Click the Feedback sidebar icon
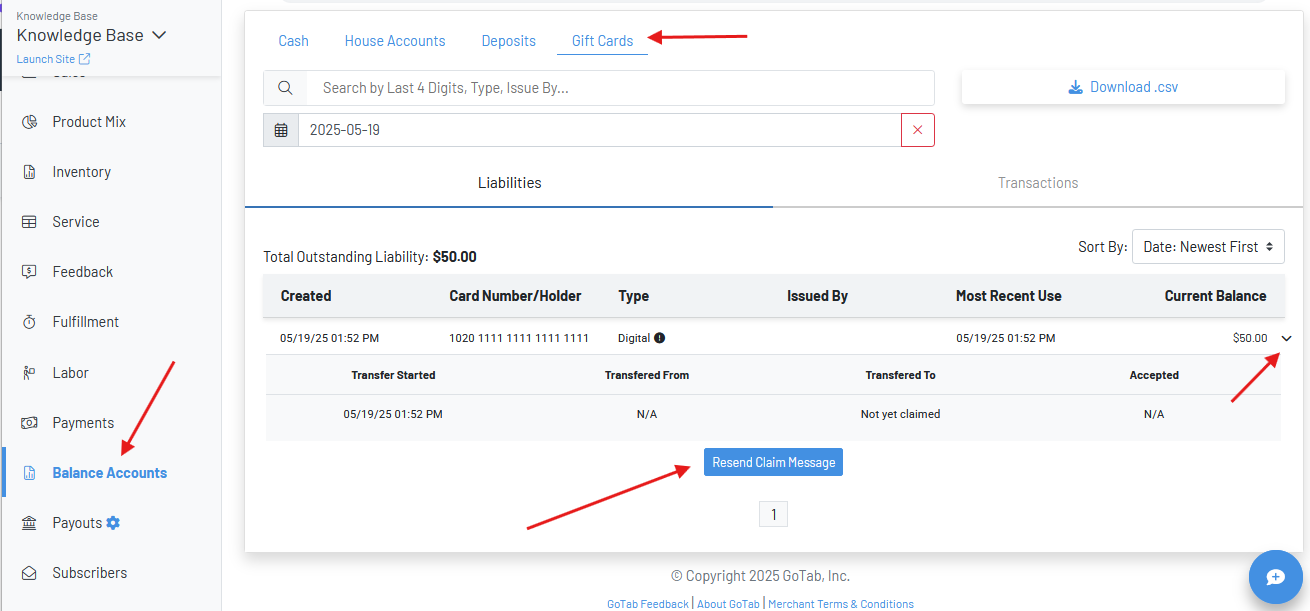1310x611 pixels. tap(29, 272)
